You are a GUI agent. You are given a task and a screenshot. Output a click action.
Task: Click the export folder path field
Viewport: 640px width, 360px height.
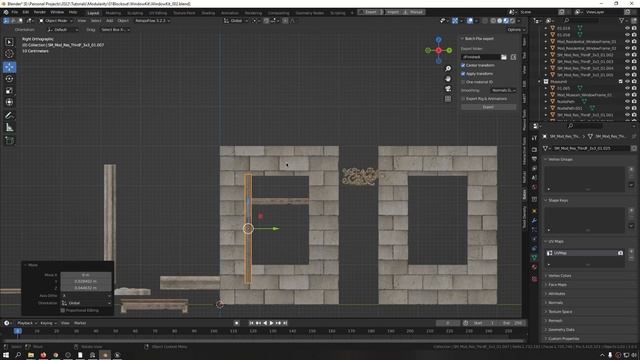(x=480, y=57)
